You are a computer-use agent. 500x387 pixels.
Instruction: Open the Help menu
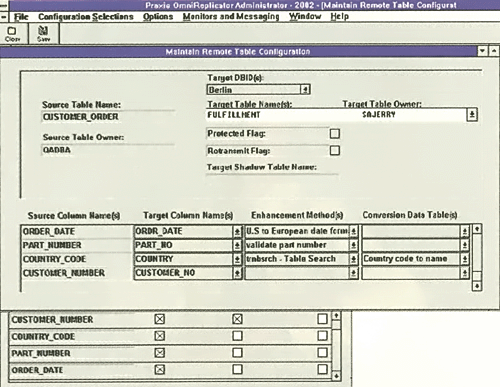pyautogui.click(x=339, y=17)
